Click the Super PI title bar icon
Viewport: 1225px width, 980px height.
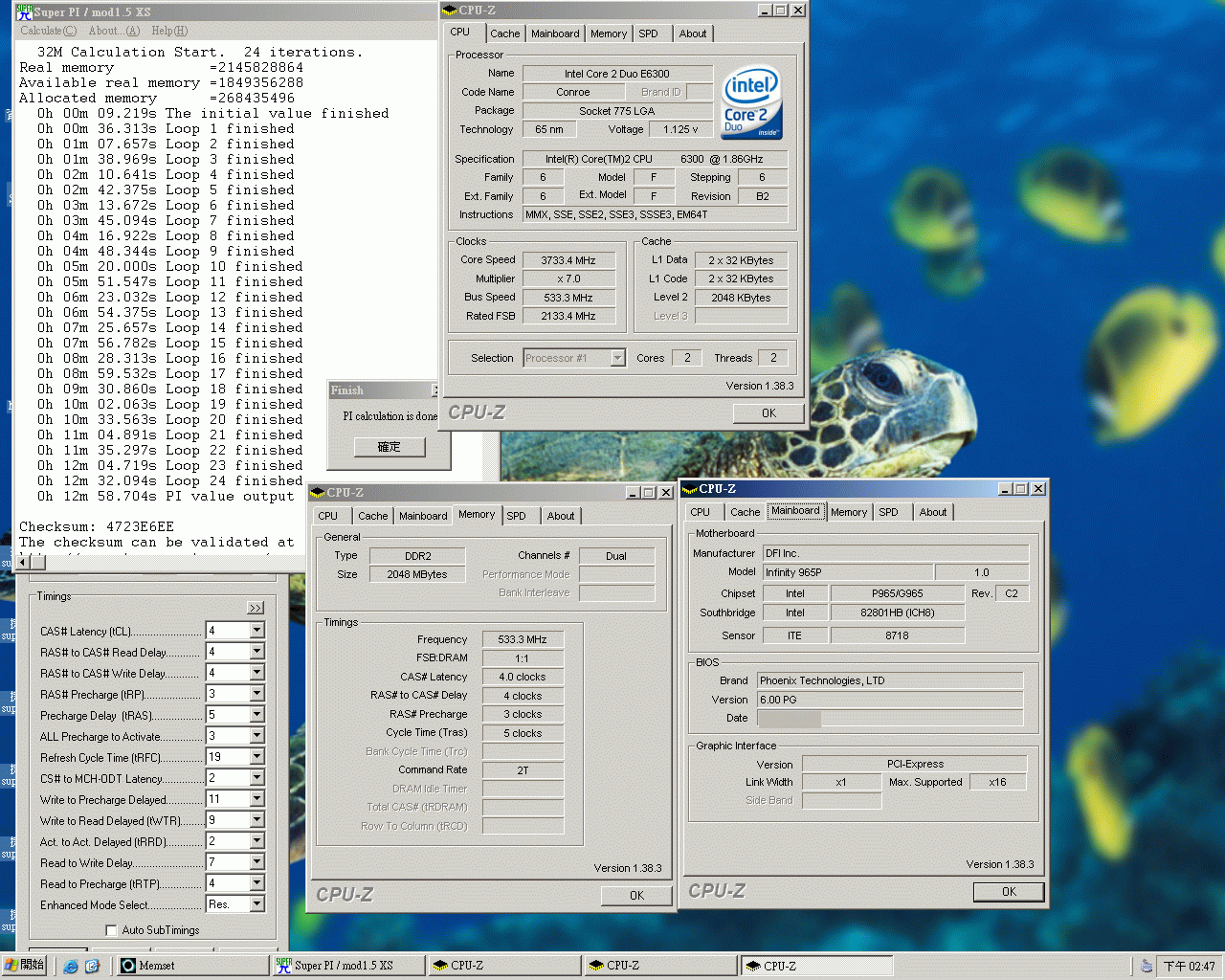pyautogui.click(x=24, y=11)
